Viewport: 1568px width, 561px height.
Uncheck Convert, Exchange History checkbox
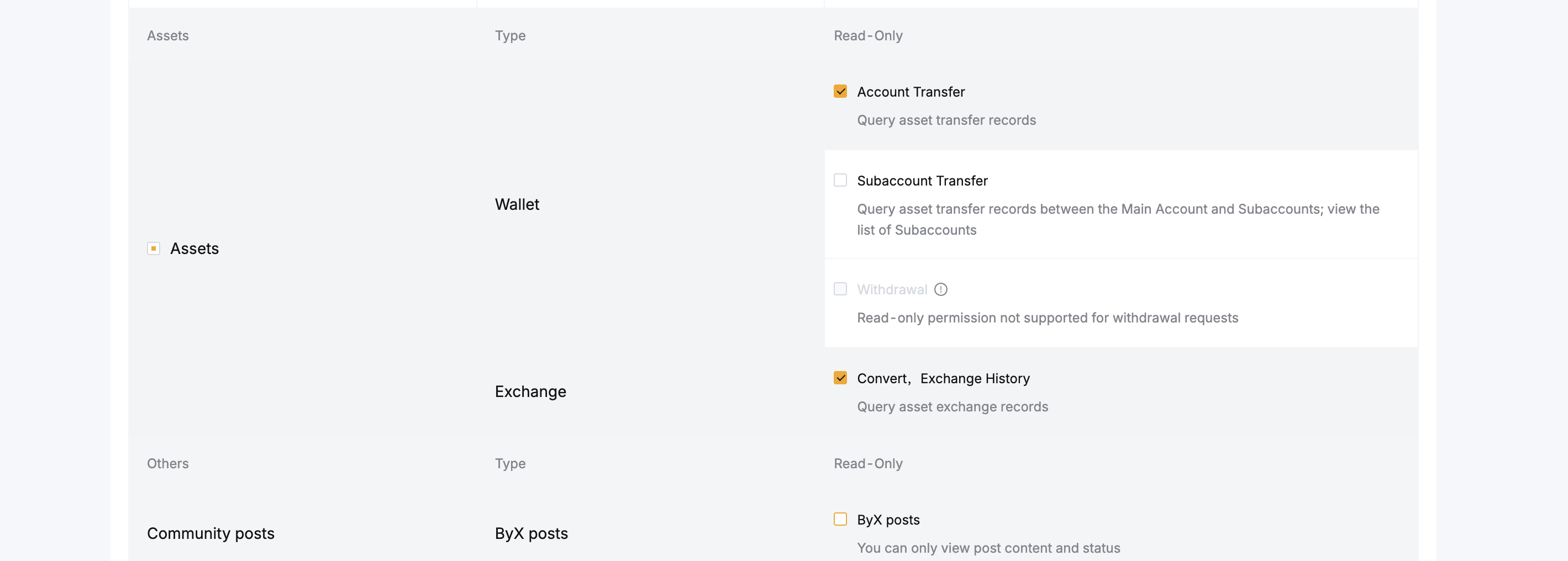(x=840, y=378)
